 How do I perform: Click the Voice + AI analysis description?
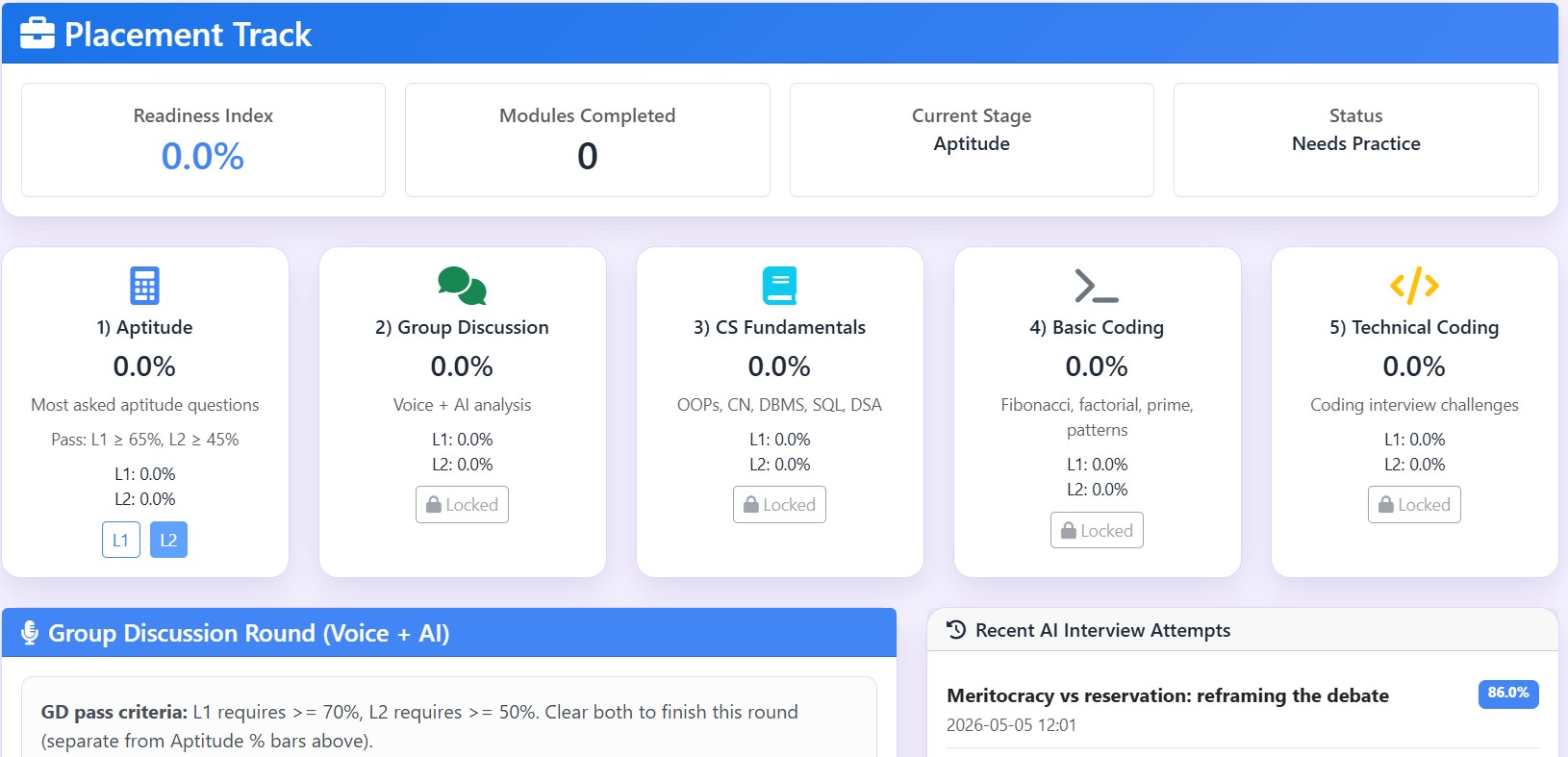coord(462,405)
